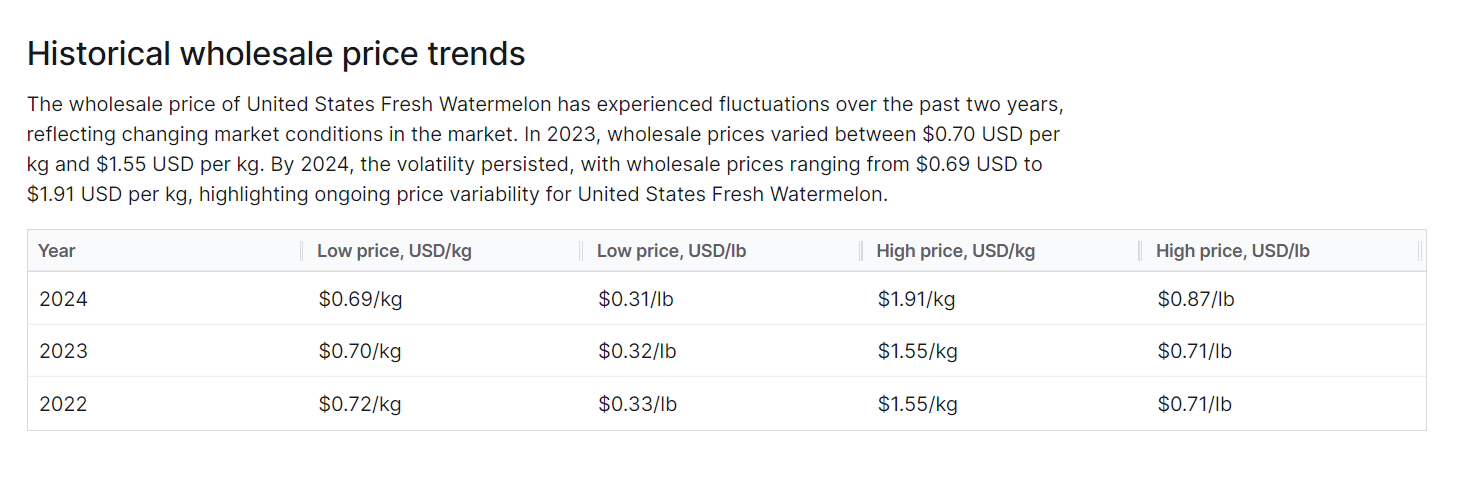Sort by Low price, USD/kg header

[x=394, y=251]
